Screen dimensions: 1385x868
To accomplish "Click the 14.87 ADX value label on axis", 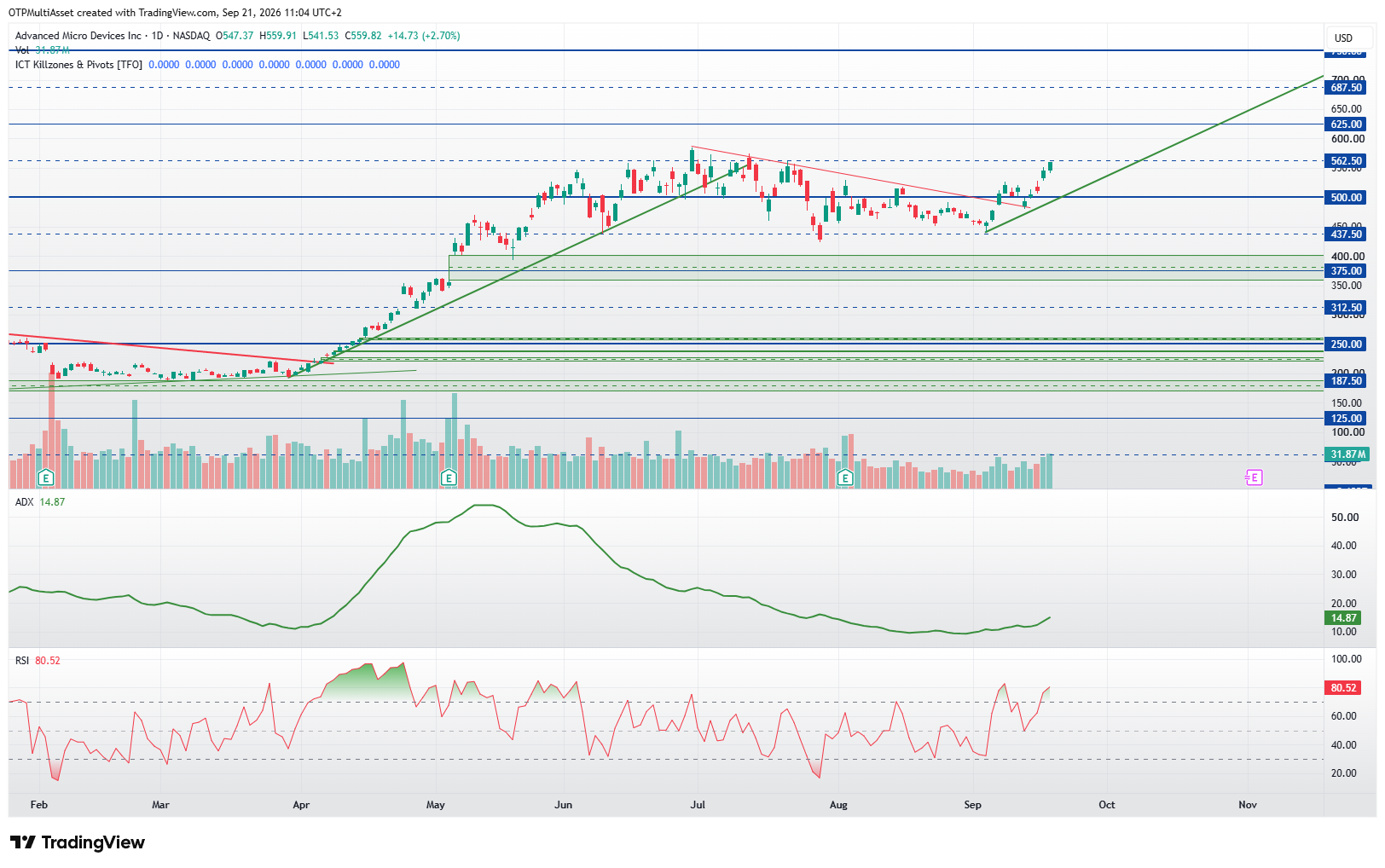I will [x=1343, y=618].
